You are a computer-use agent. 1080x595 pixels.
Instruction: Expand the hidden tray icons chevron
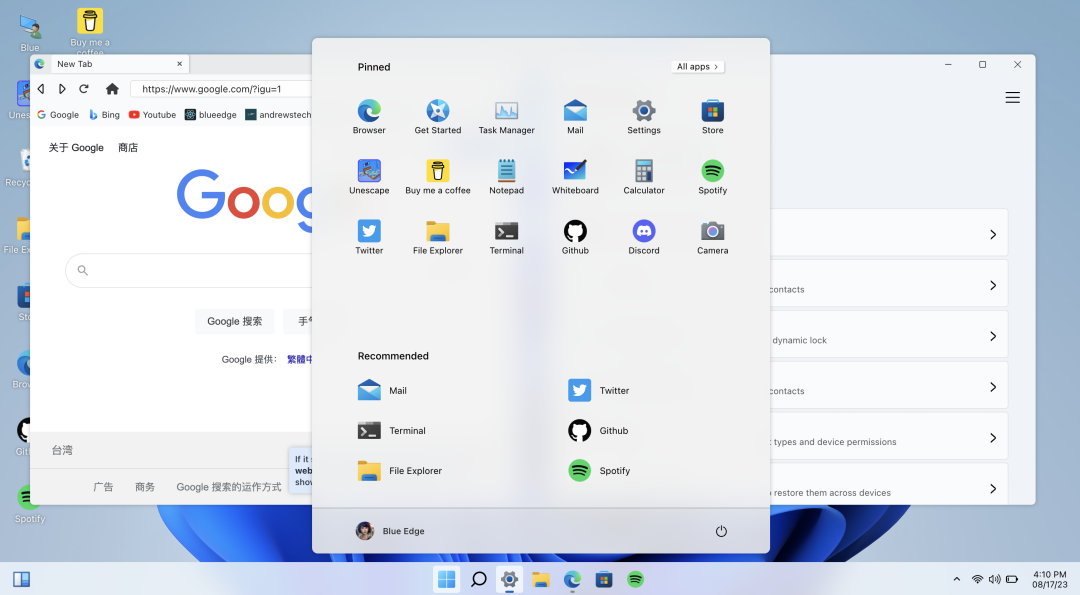pos(956,579)
